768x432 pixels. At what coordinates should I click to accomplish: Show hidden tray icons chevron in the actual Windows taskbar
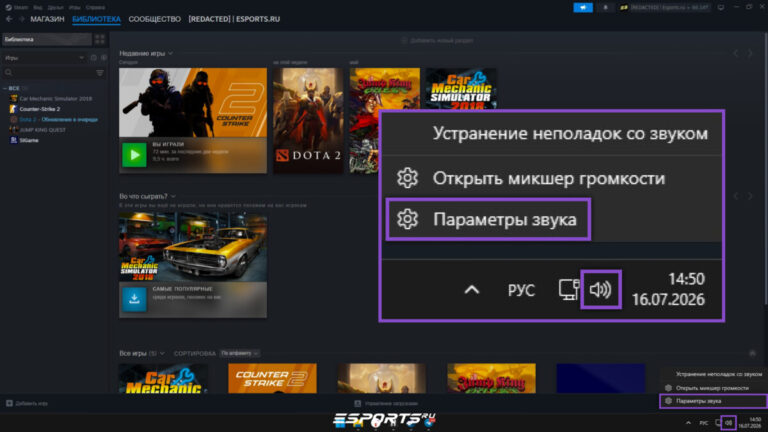(688, 423)
